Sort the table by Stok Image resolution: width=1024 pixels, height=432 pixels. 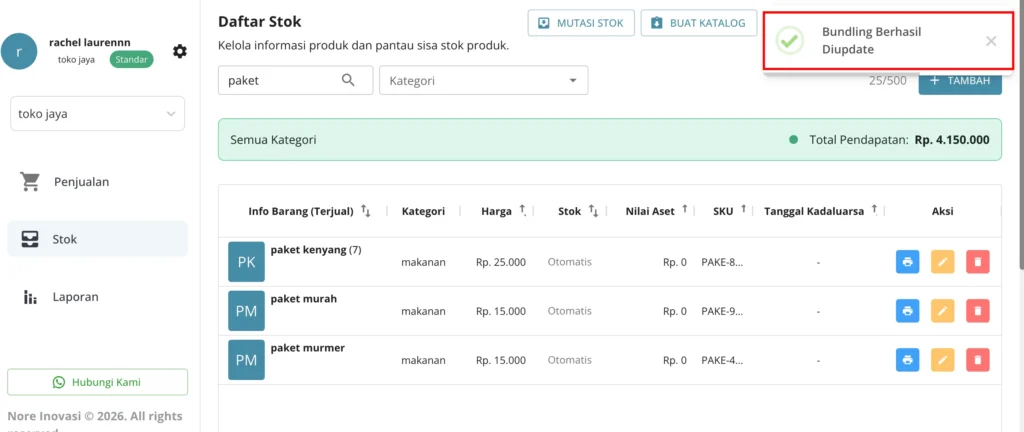578,211
